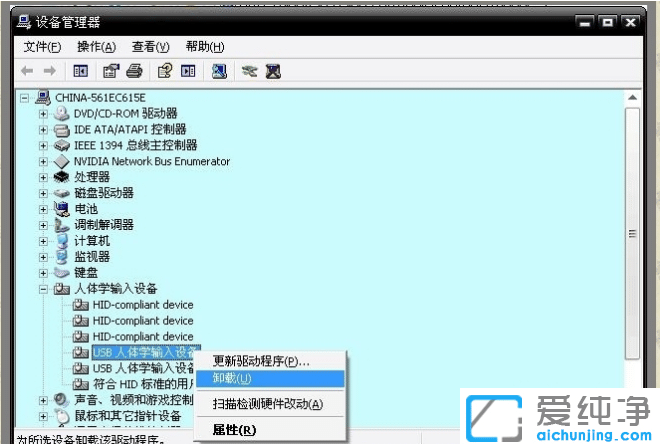The width and height of the screenshot is (660, 448).
Task: Click the action pane icon beside Help
Action: [x=188, y=71]
